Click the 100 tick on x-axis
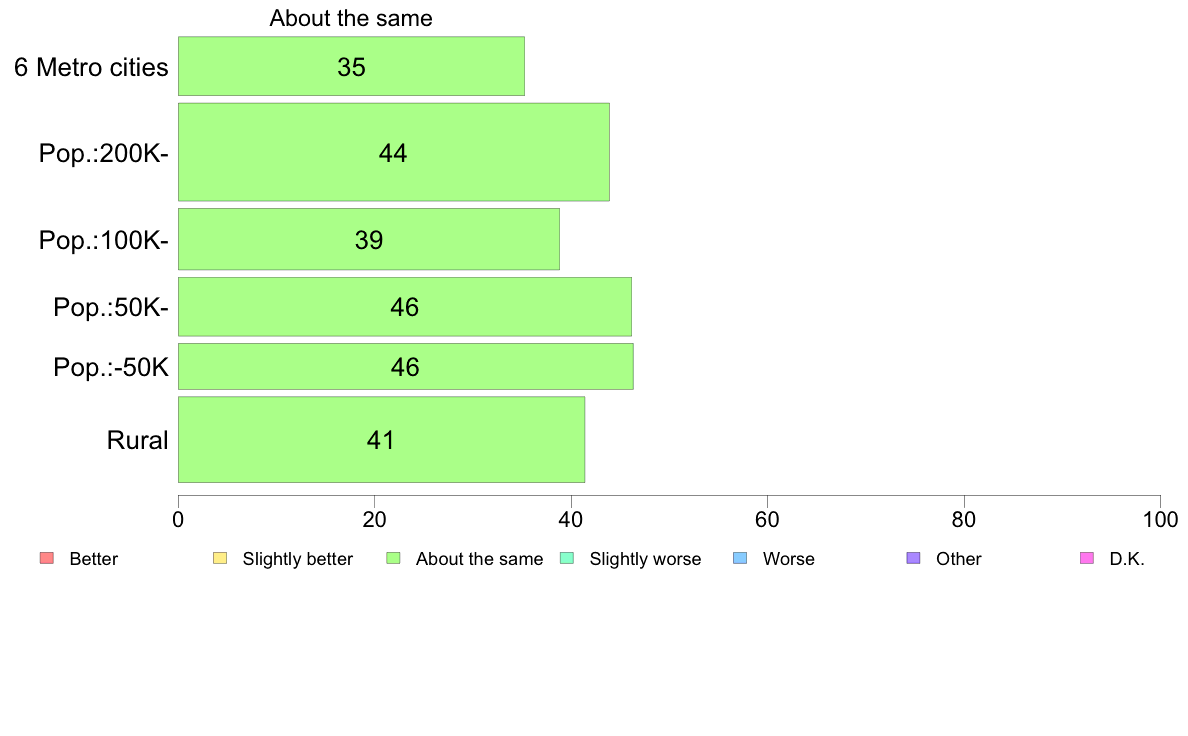 pos(1161,519)
